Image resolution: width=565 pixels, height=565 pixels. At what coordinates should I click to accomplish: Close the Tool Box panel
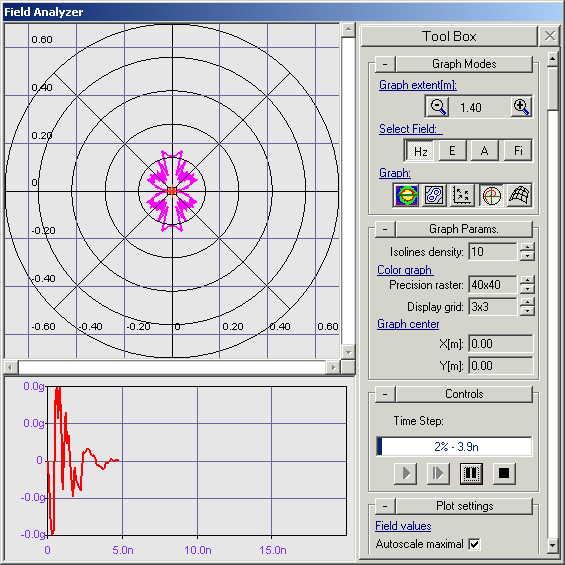pyautogui.click(x=550, y=36)
